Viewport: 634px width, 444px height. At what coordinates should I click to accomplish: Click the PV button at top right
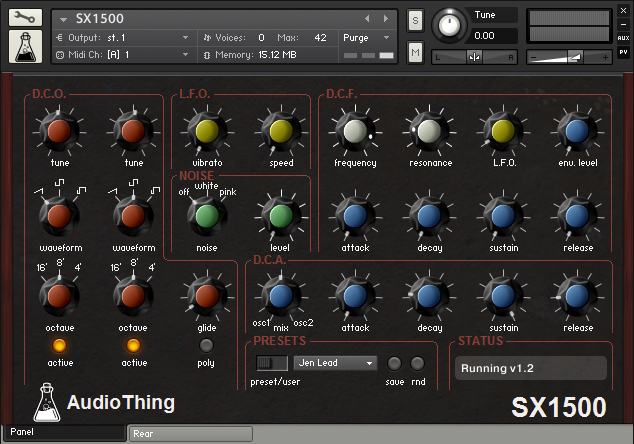(623, 53)
